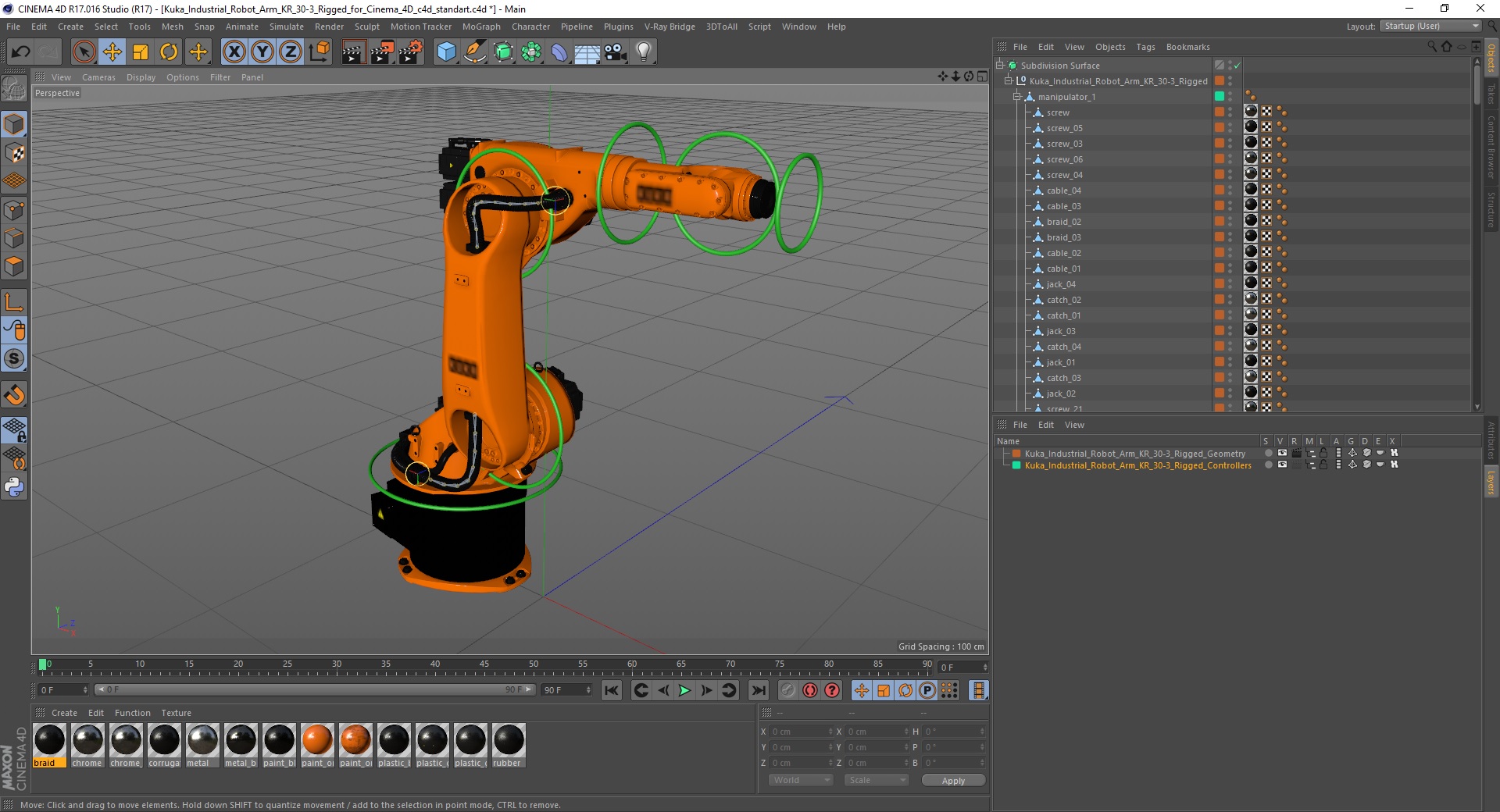Viewport: 1500px width, 812px height.
Task: Collapse the Subdivision Surface tree node
Action: (x=999, y=66)
